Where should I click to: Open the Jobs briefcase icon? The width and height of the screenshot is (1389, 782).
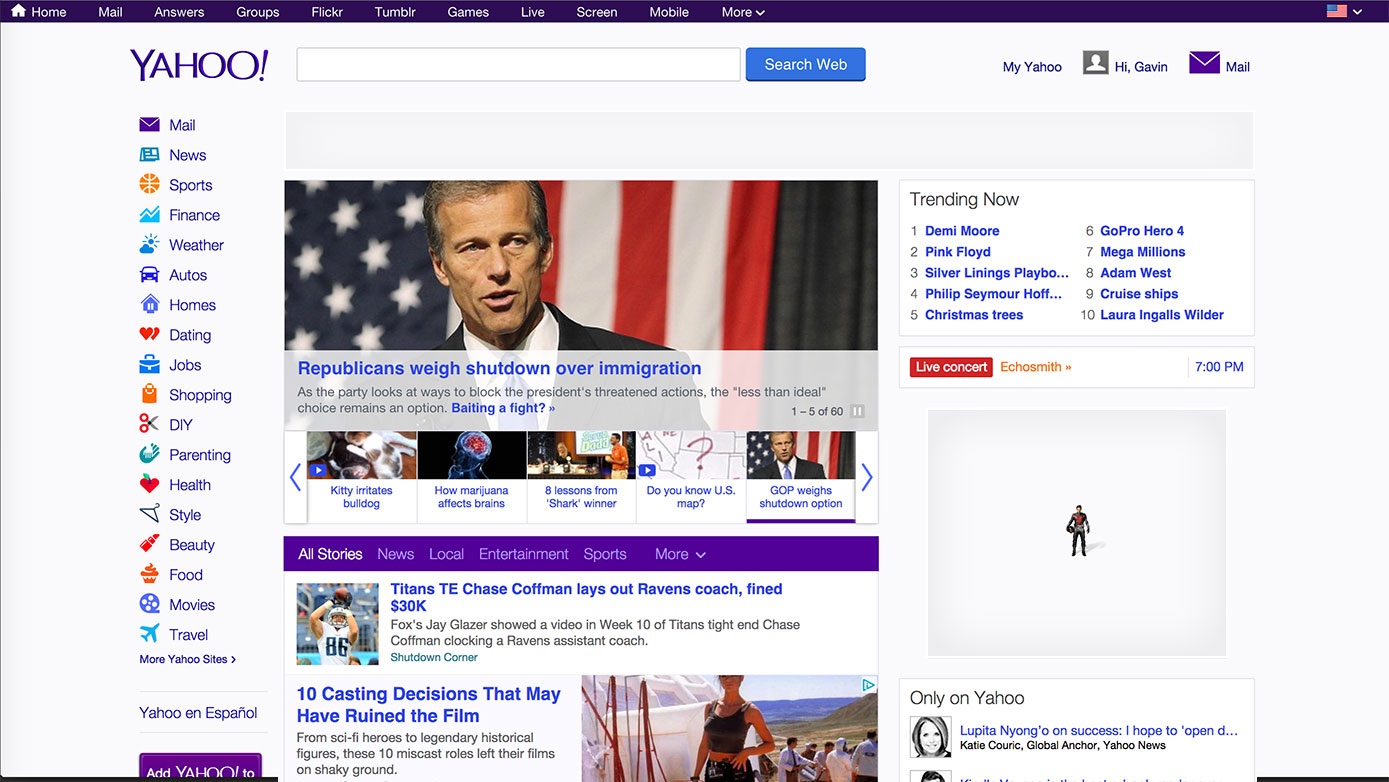tap(149, 365)
